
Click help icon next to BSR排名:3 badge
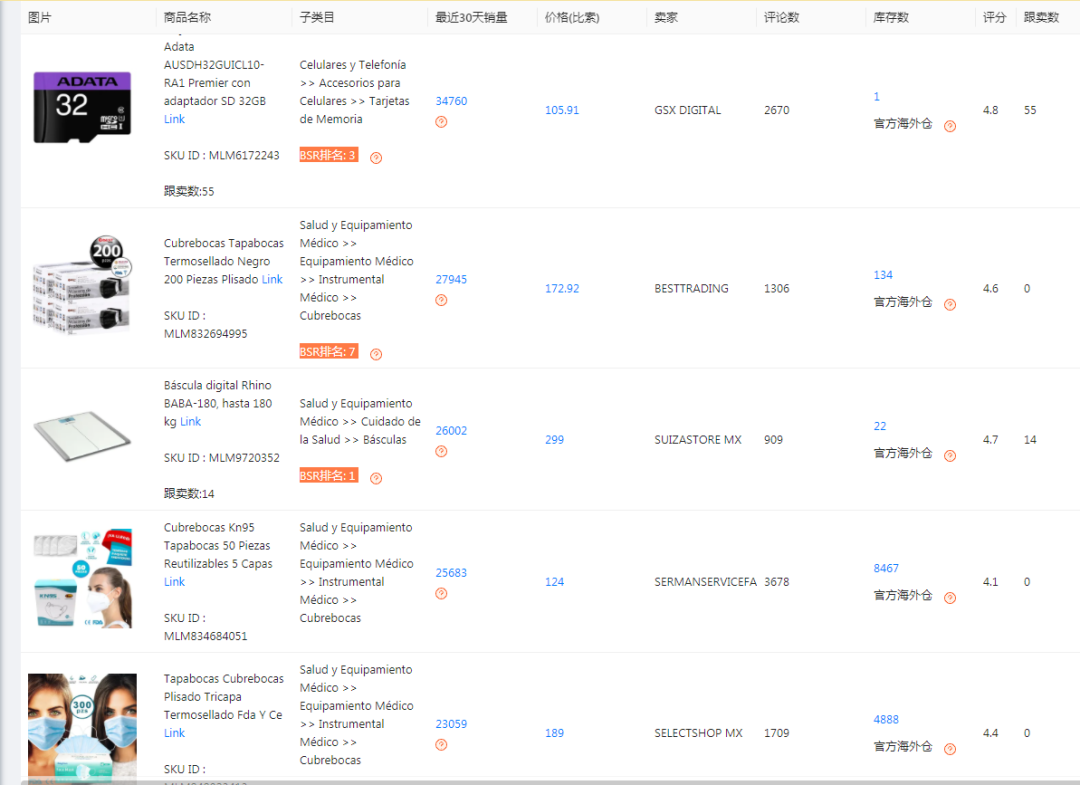[375, 157]
